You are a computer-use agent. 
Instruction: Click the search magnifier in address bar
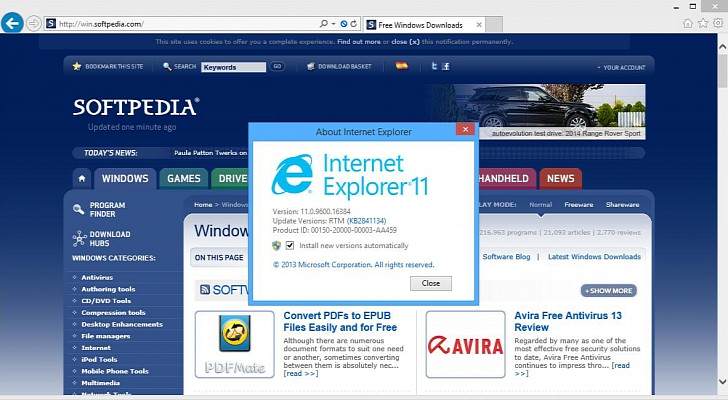point(323,23)
